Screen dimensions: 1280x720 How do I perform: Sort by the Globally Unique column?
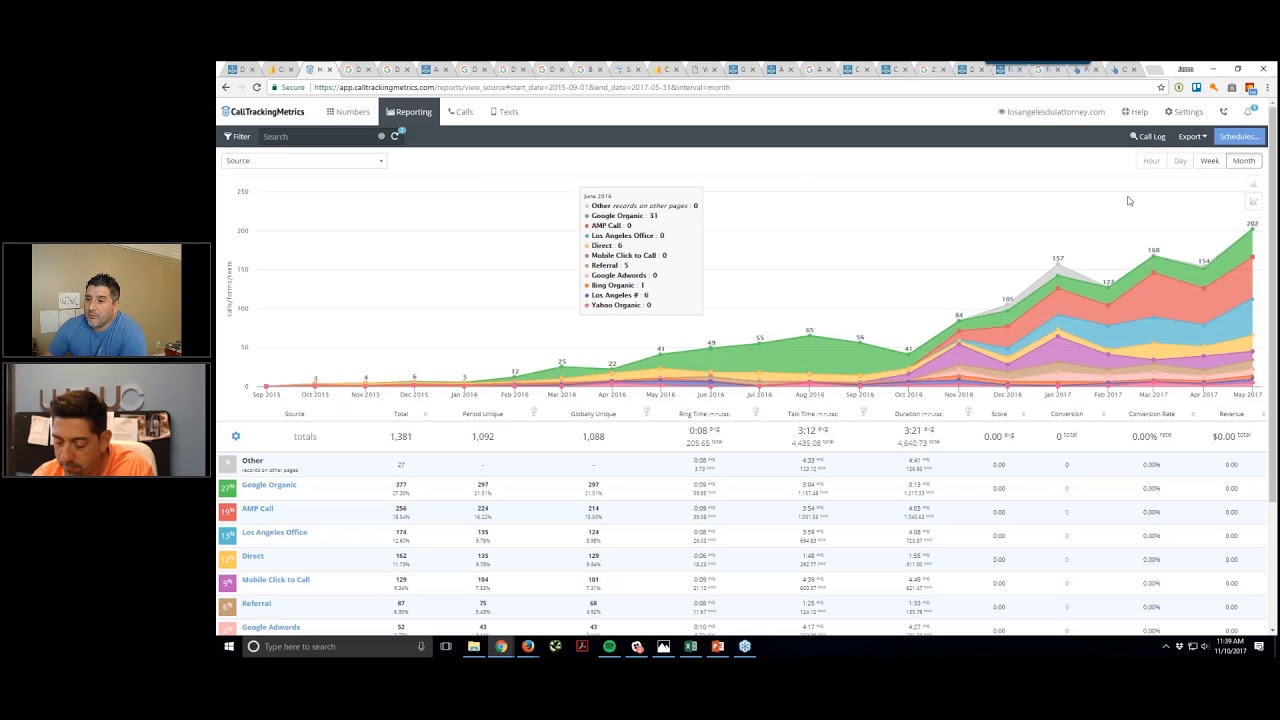click(593, 414)
